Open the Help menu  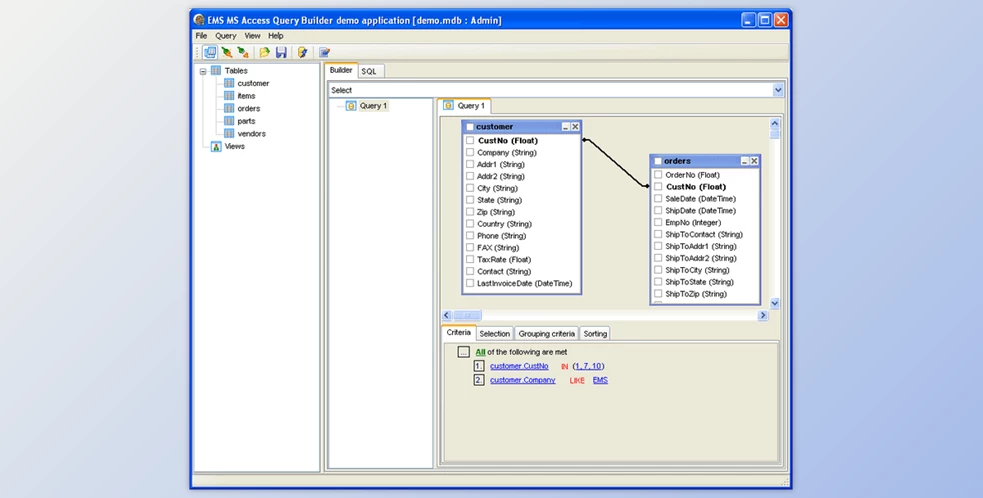[x=276, y=36]
